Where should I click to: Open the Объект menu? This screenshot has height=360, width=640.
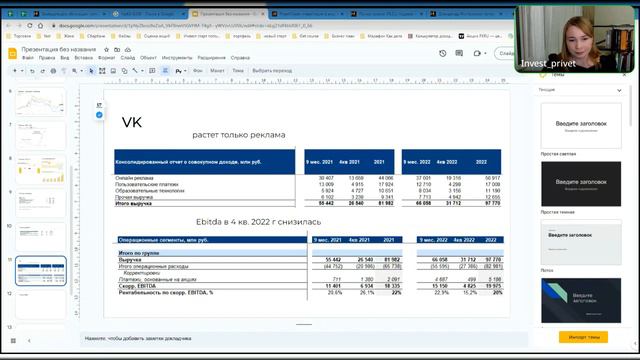(148, 58)
